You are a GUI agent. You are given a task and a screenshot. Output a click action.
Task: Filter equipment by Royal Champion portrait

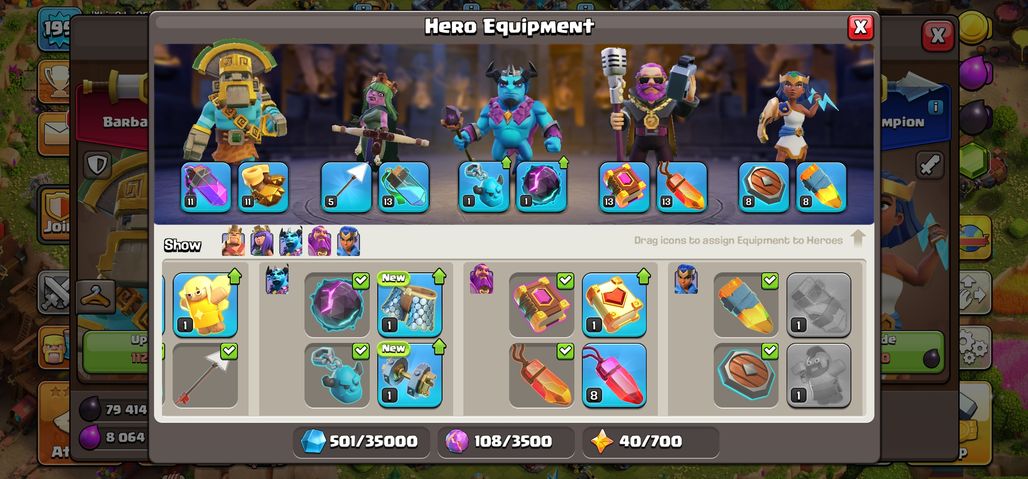point(348,241)
